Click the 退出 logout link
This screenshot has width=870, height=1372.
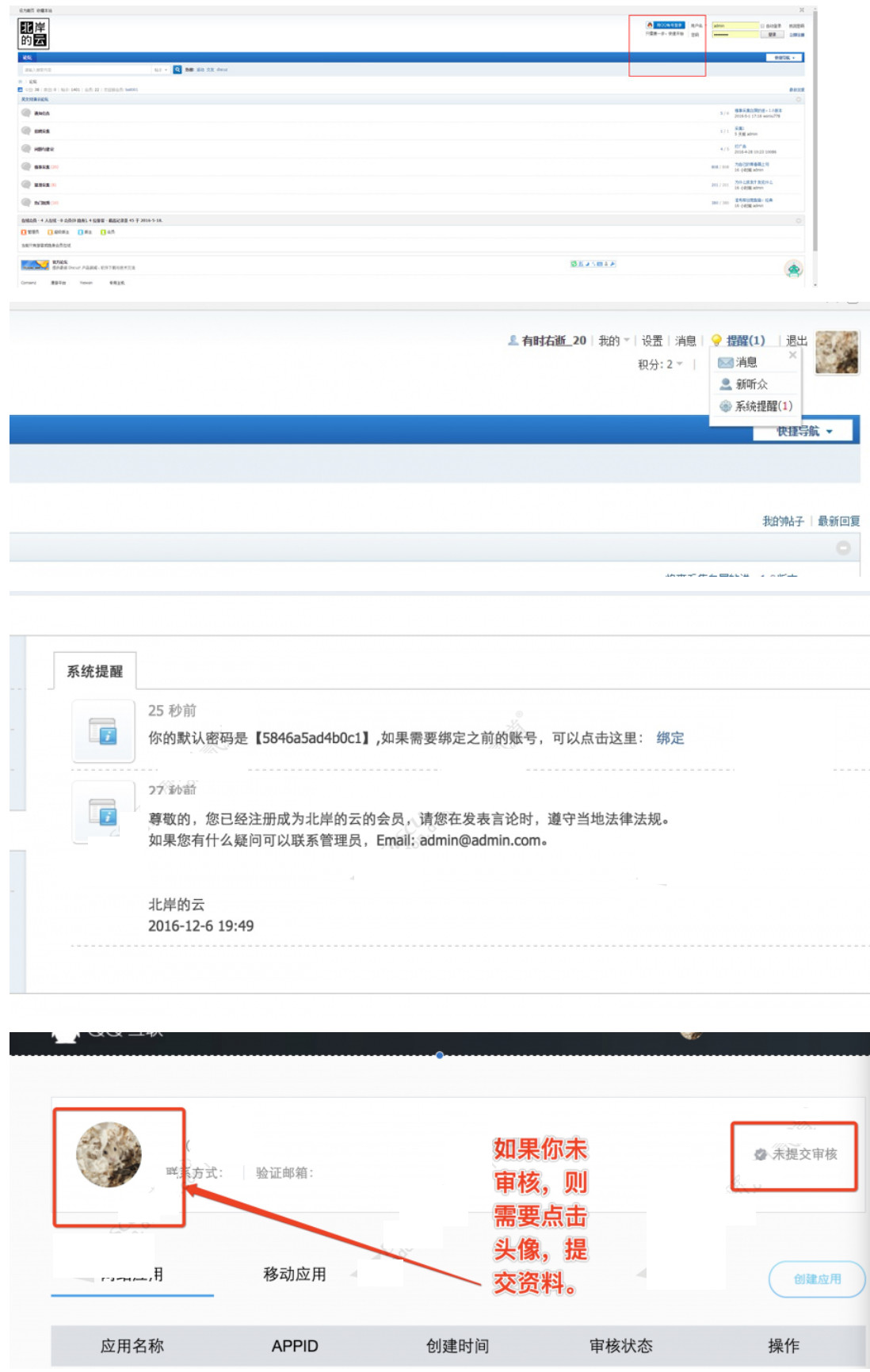[796, 341]
